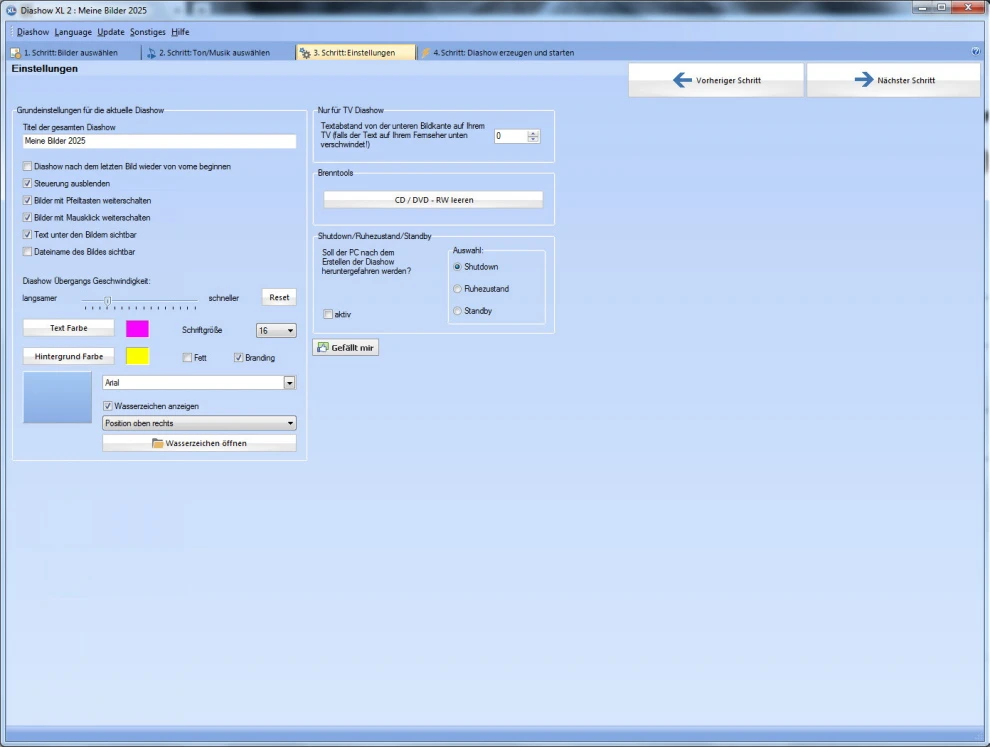Click the gear icon of step 3 tab
Screen dimensions: 990x747
tap(305, 53)
